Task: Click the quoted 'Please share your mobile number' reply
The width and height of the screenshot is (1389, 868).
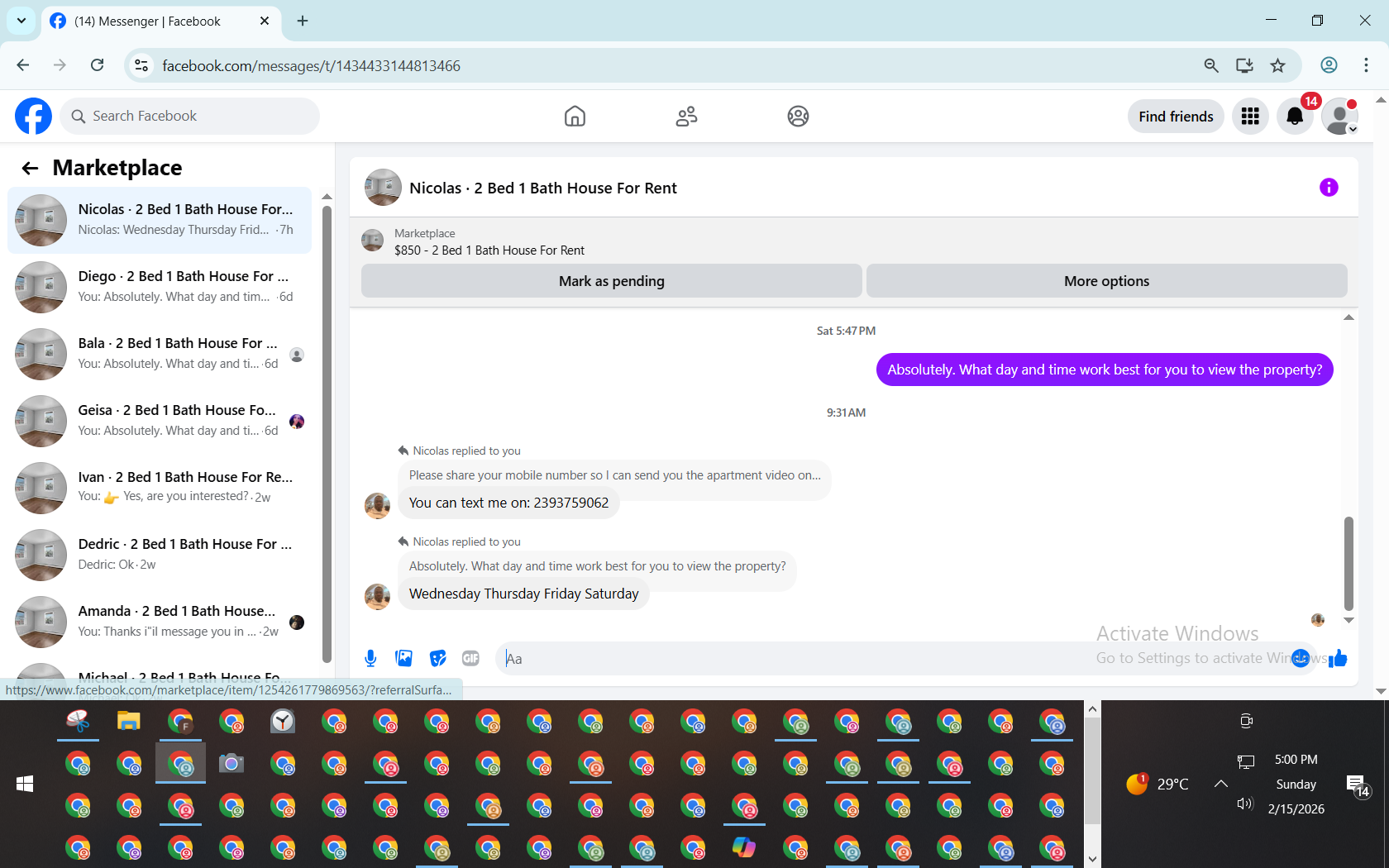Action: [x=614, y=475]
